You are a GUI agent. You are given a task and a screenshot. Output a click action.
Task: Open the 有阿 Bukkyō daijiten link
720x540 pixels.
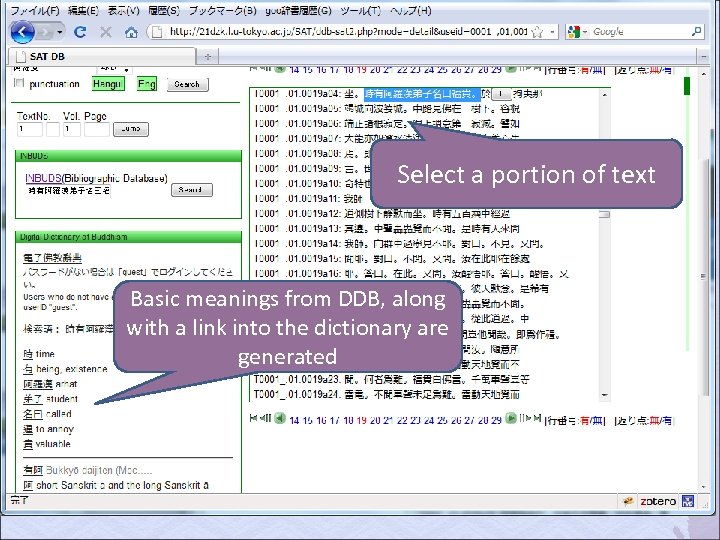pyautogui.click(x=33, y=470)
